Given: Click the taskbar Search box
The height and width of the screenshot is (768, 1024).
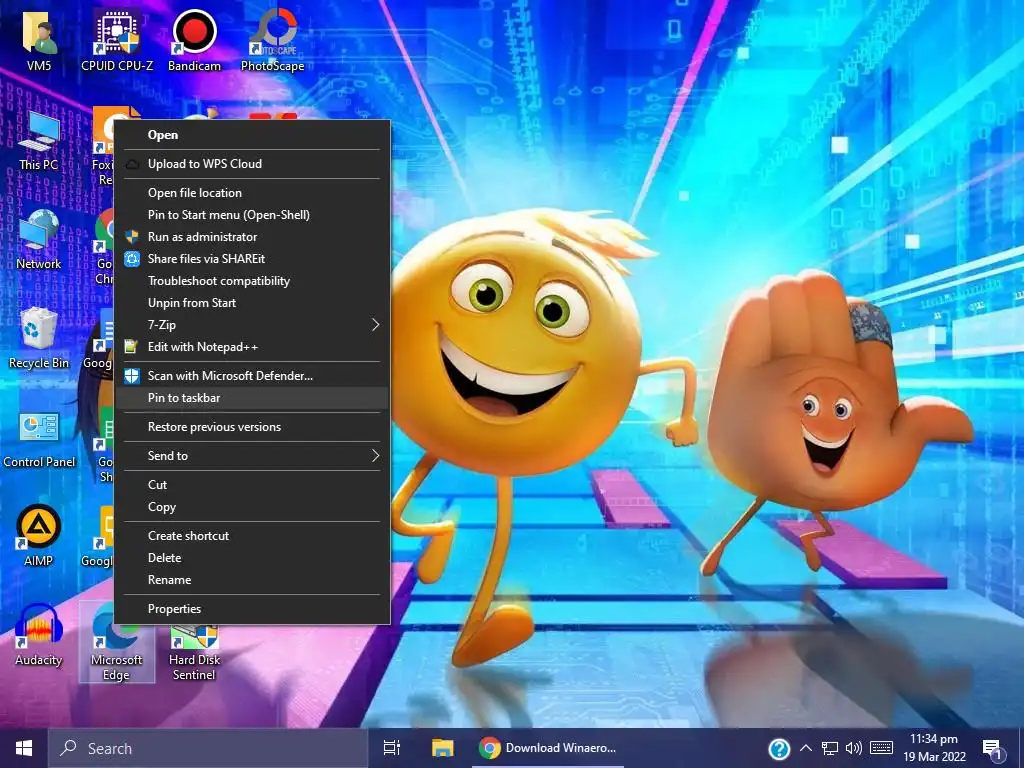Looking at the screenshot, I should pos(208,748).
